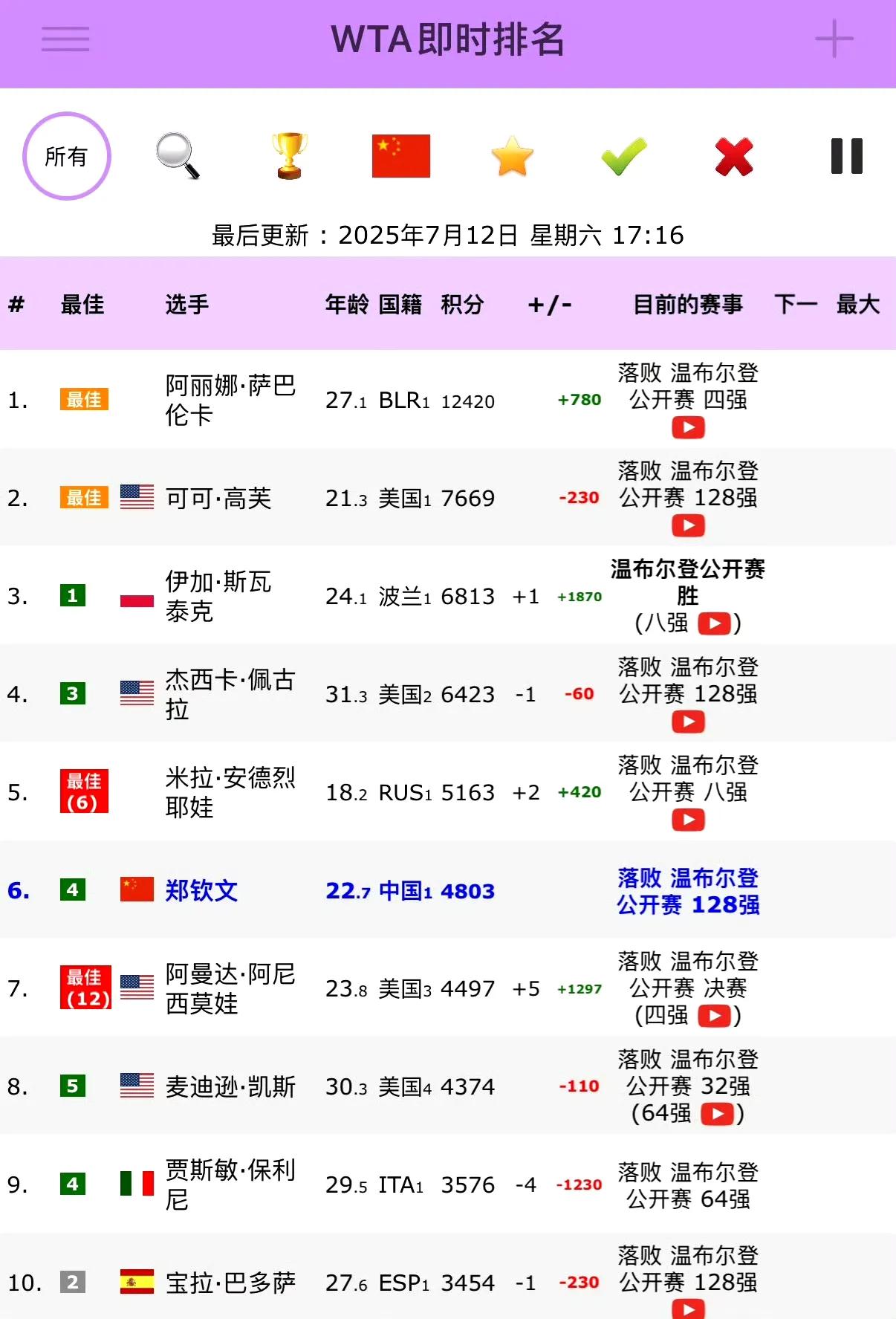This screenshot has width=896, height=1319.
Task: Tap points value 4803
Action: 468,890
